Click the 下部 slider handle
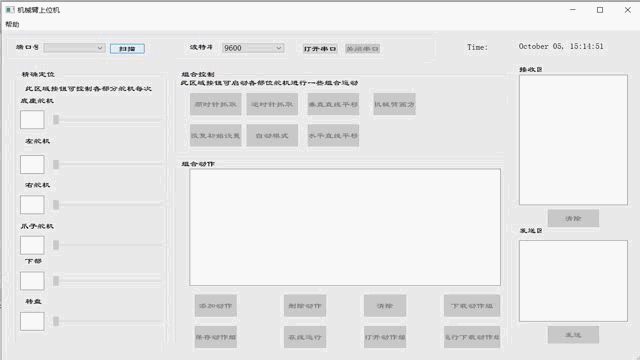 (56, 281)
